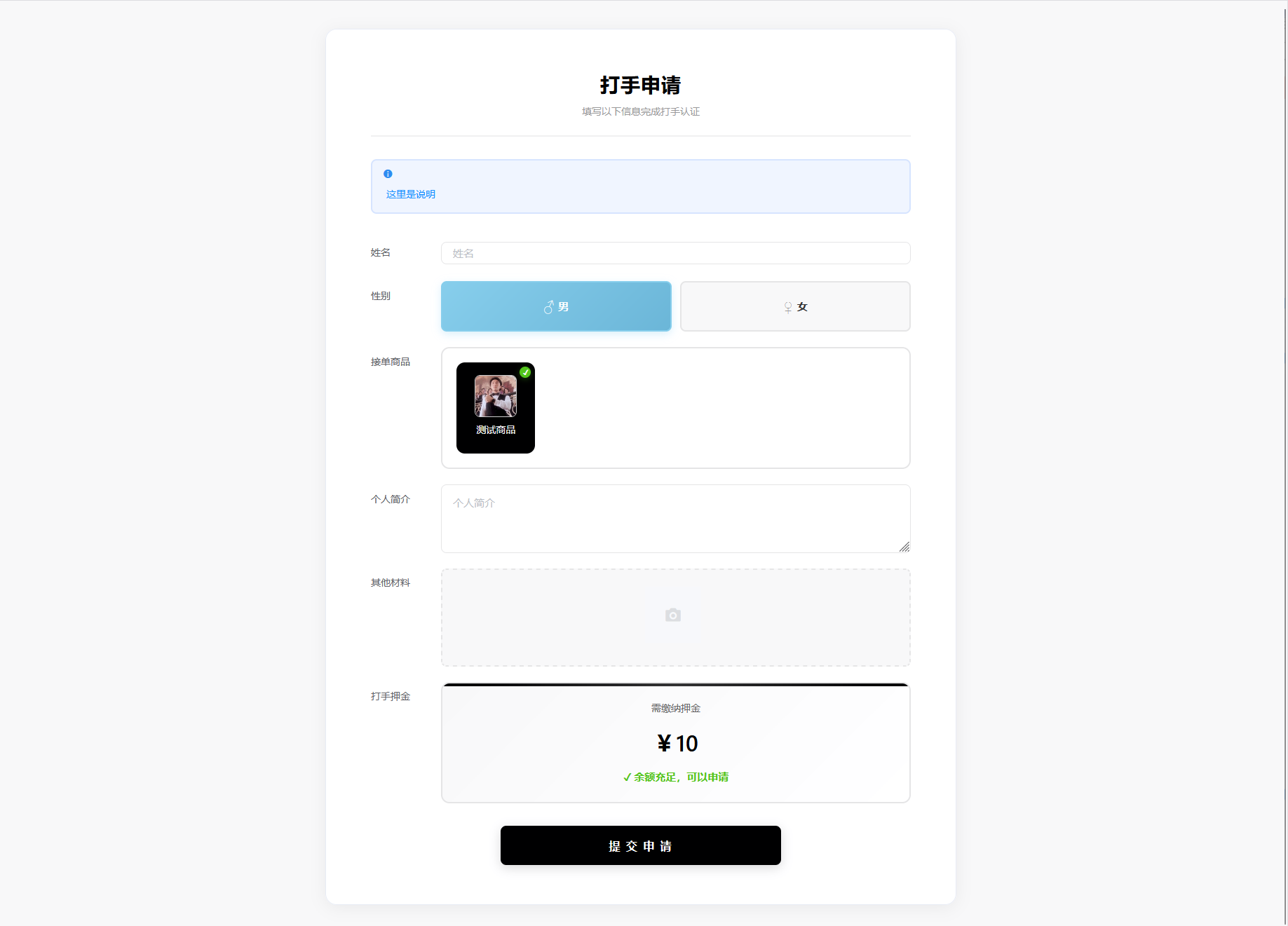Submit with the 提交申请 button

(x=641, y=845)
